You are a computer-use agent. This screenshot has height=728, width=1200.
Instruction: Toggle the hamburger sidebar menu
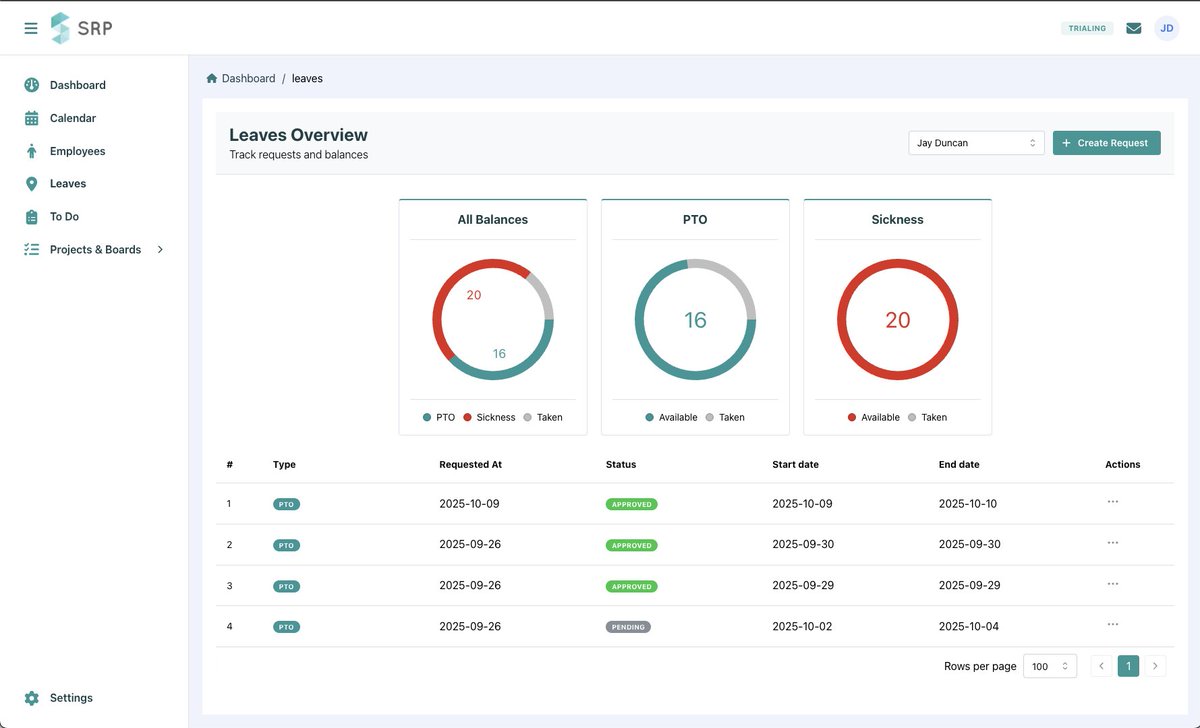point(31,28)
